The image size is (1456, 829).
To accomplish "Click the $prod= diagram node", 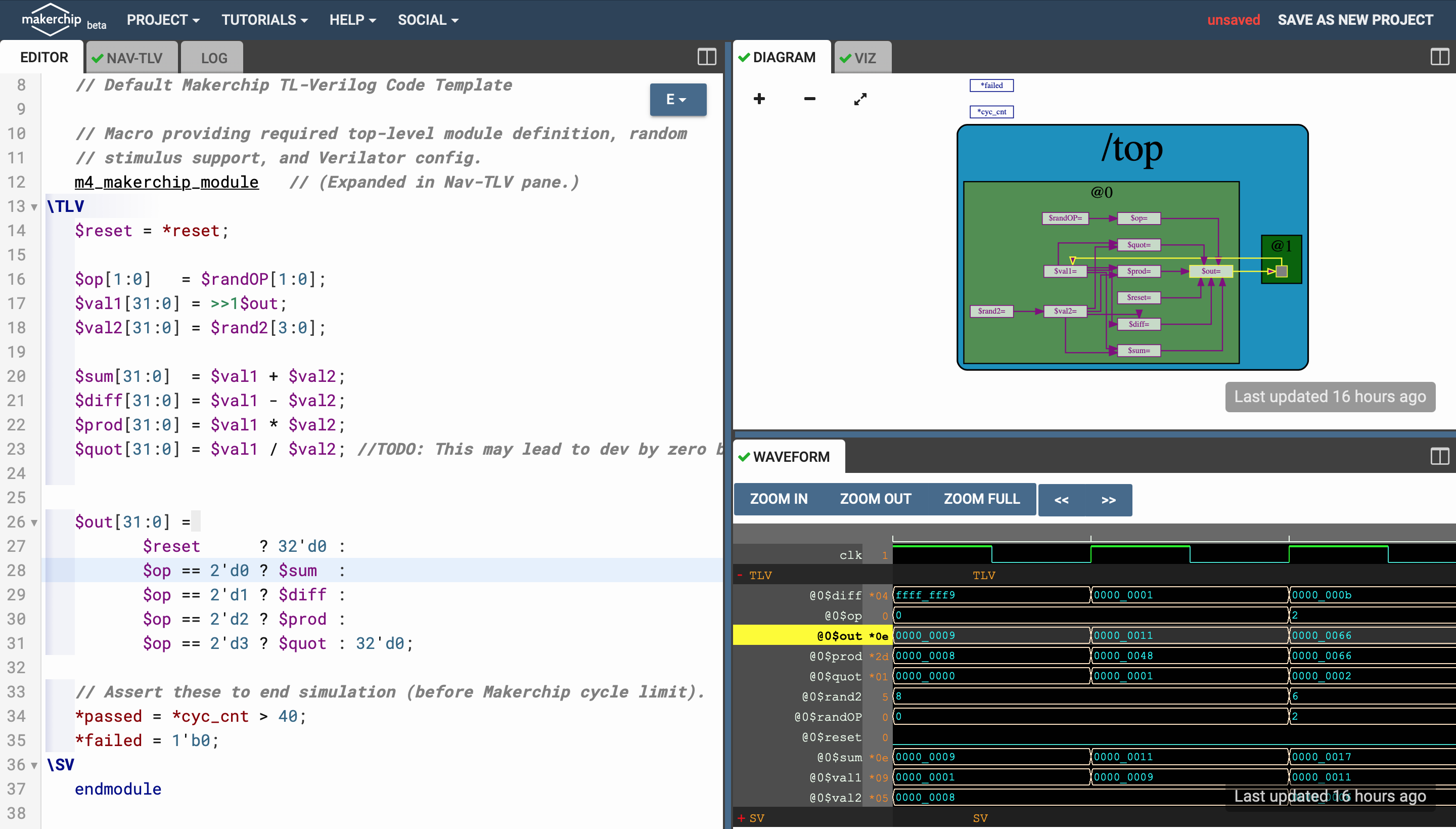I will (1139, 271).
